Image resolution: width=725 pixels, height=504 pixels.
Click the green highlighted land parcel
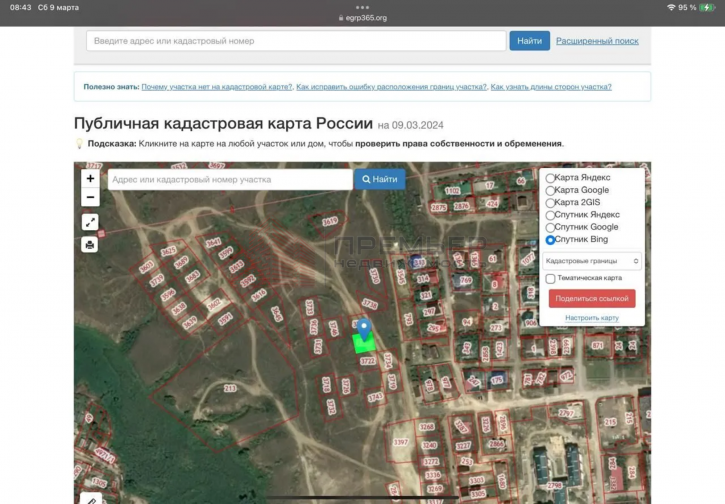pos(365,343)
